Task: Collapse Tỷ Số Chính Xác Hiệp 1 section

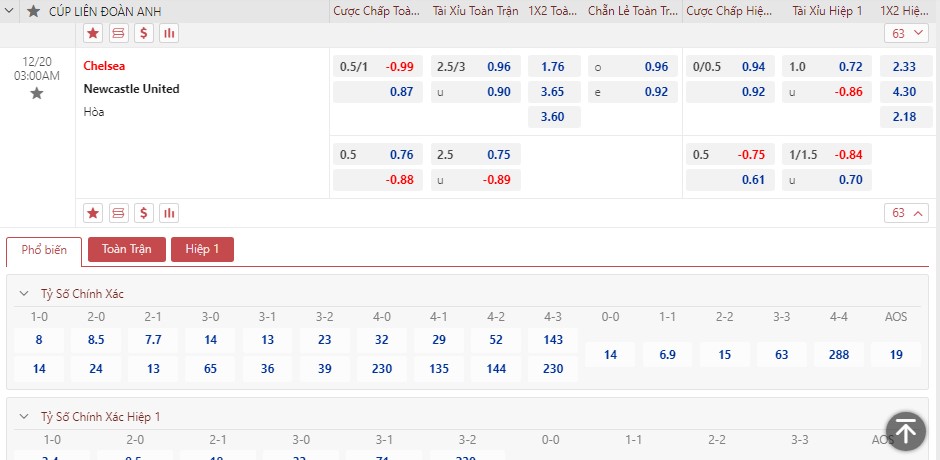Action: [24, 417]
